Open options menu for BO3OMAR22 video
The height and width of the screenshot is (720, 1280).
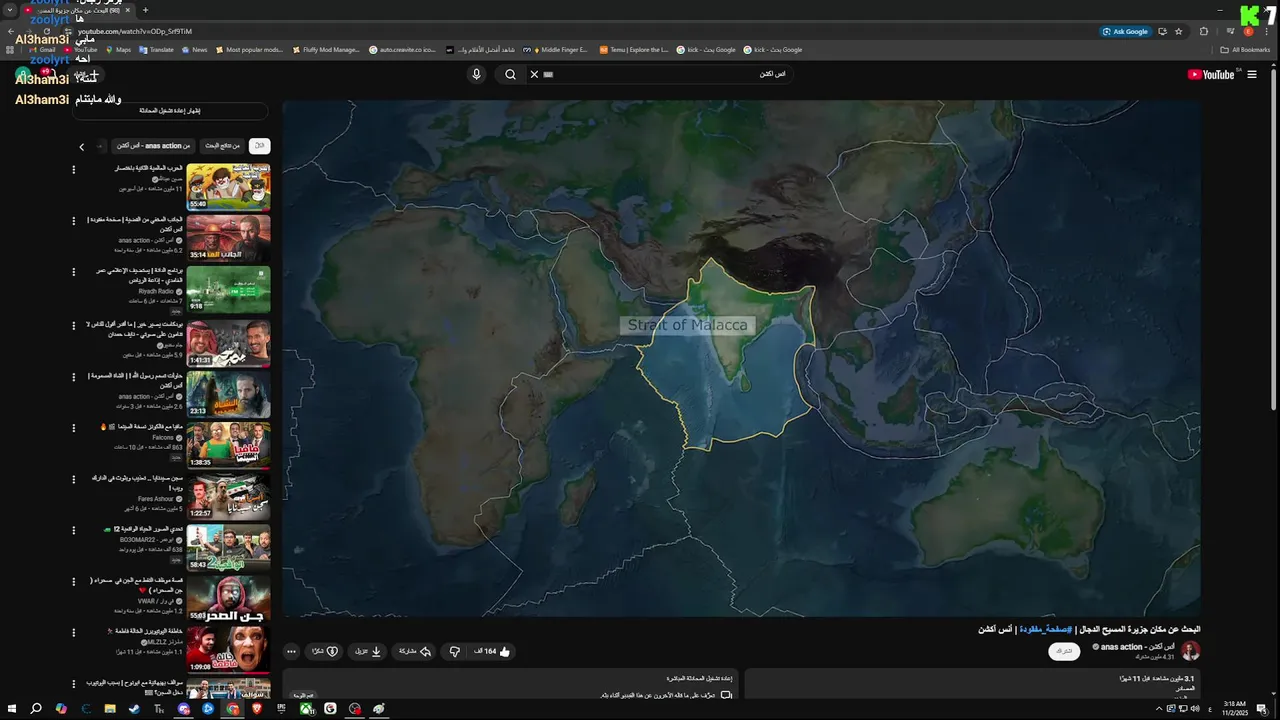coord(73,530)
